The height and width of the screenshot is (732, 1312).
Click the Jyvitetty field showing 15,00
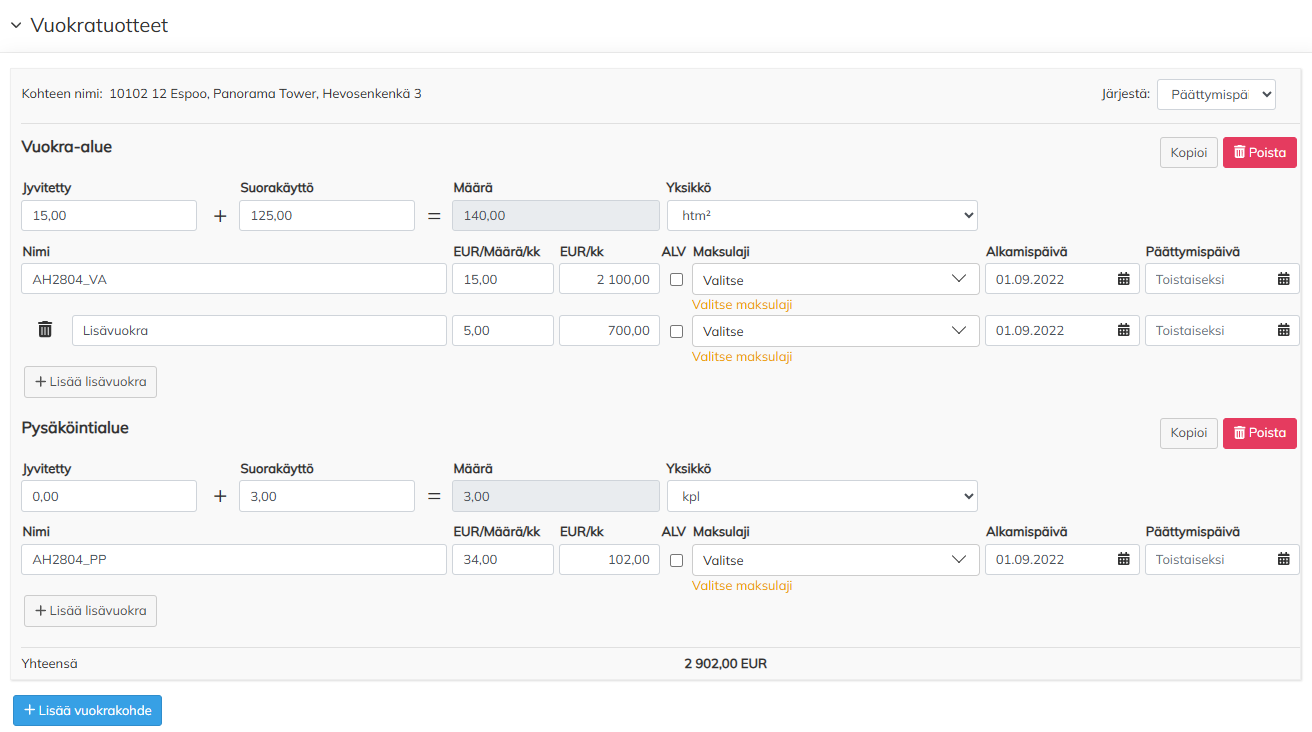(x=109, y=215)
